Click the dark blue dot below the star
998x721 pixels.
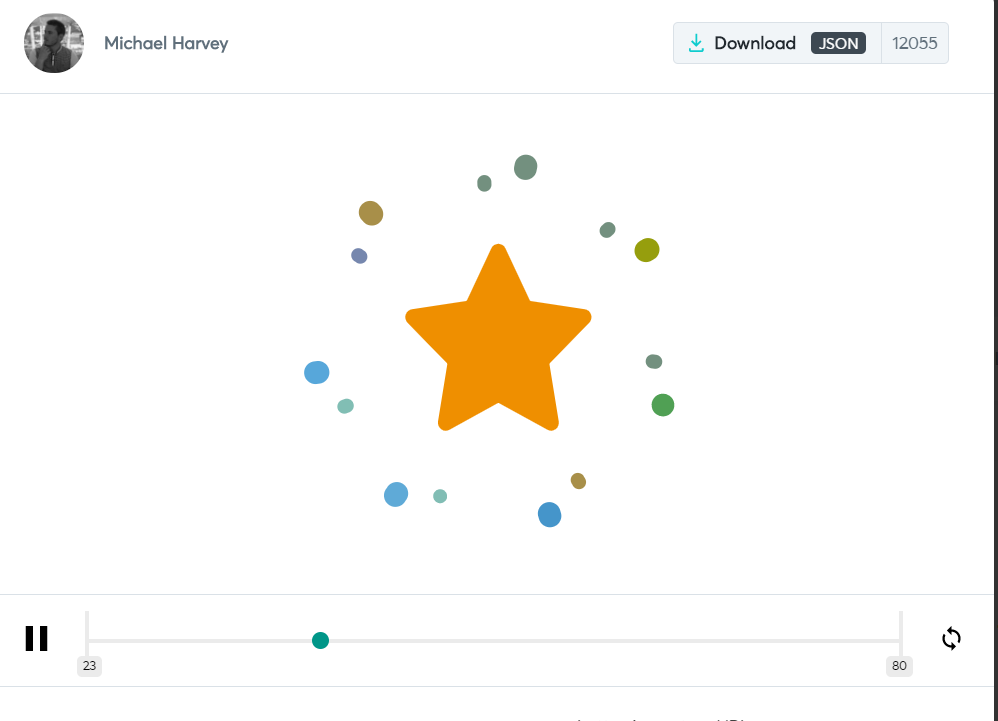pos(549,515)
